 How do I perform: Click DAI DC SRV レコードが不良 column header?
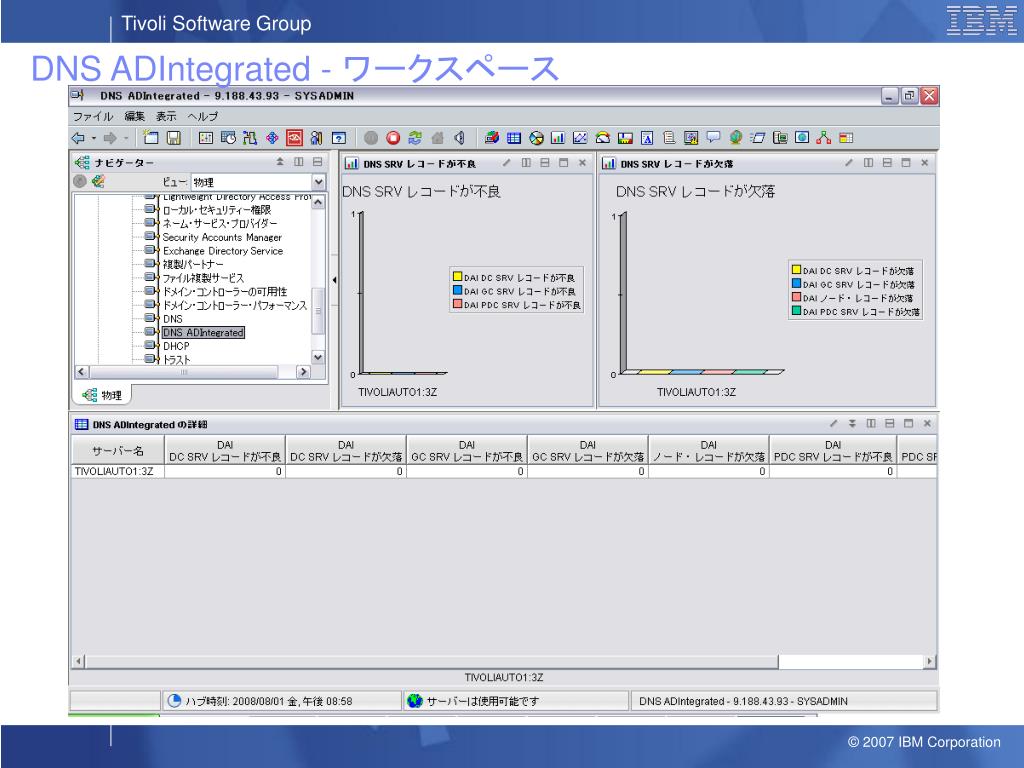point(225,451)
